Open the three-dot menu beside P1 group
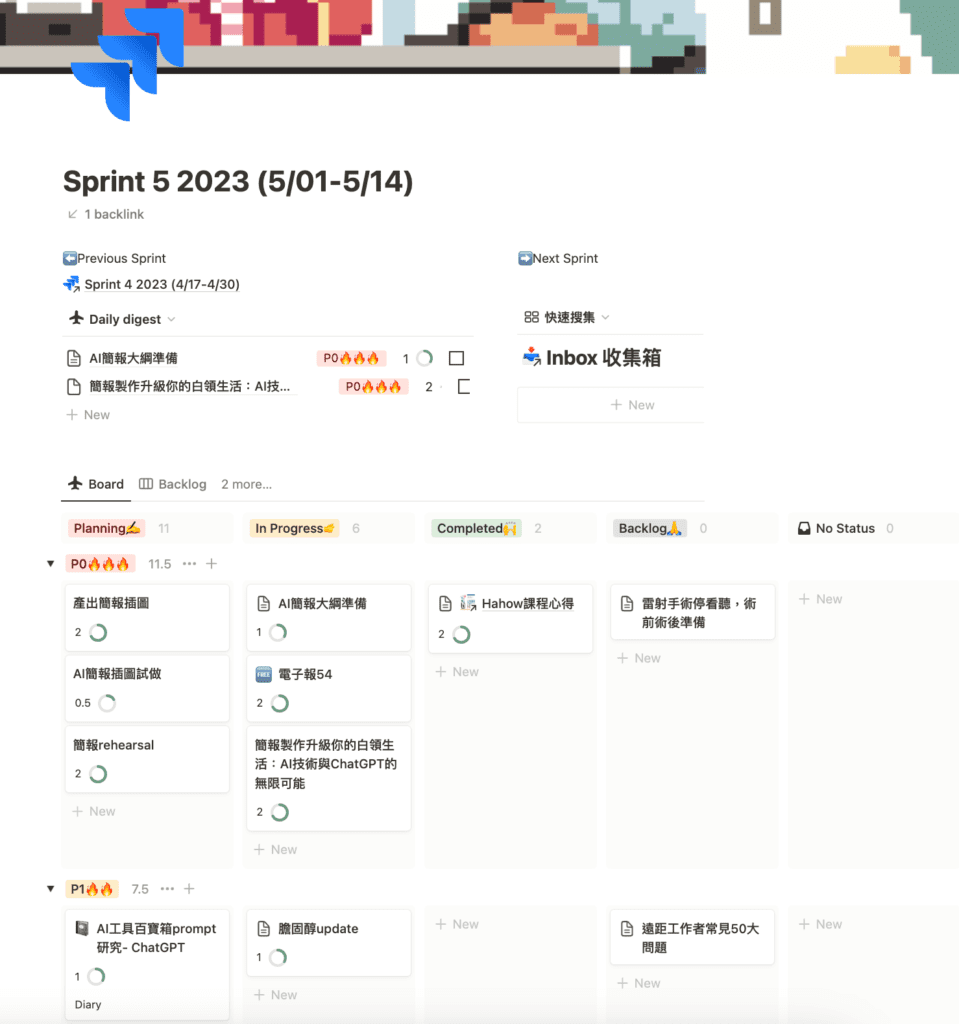This screenshot has height=1024, width=959. 167,889
